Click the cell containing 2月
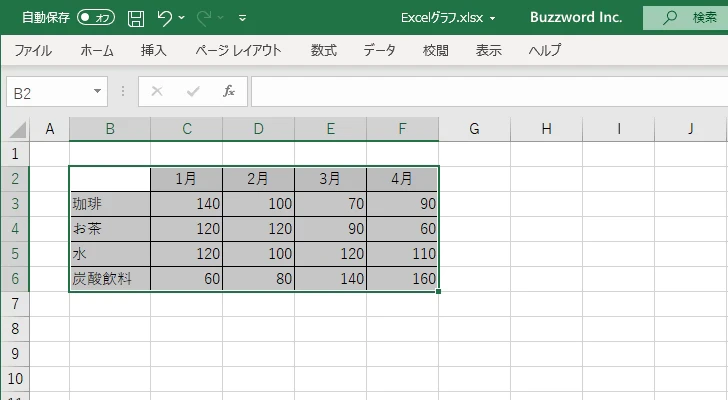The width and height of the screenshot is (728, 400). pyautogui.click(x=259, y=179)
